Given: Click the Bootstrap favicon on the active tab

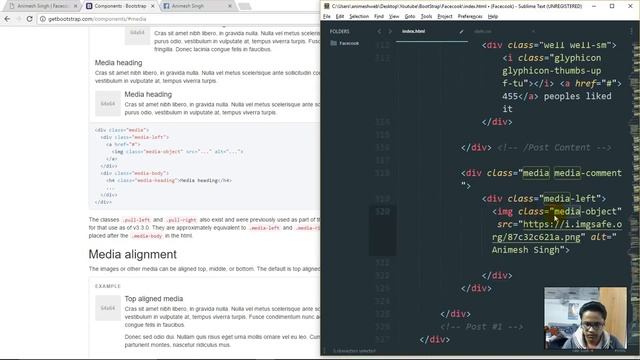Looking at the screenshot, I should point(89,6).
